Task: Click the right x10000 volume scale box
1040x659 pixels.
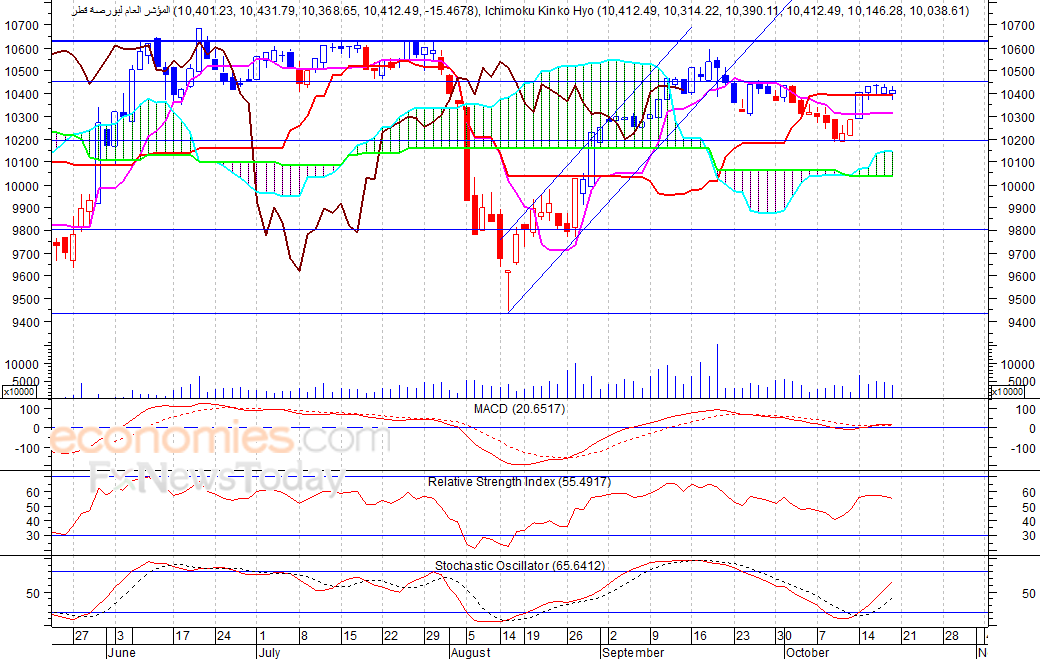Action: point(1007,392)
